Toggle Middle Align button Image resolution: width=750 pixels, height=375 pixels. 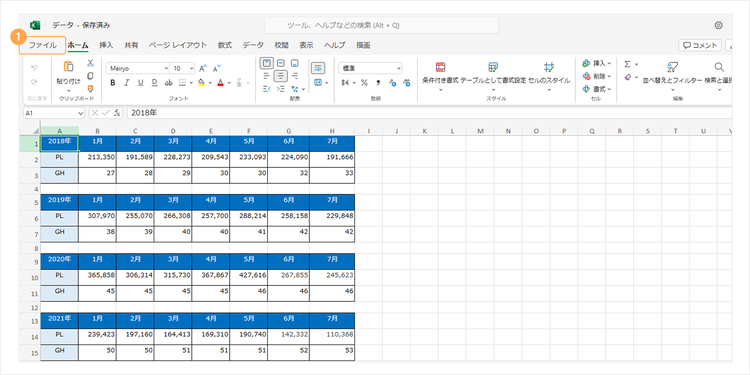point(281,63)
